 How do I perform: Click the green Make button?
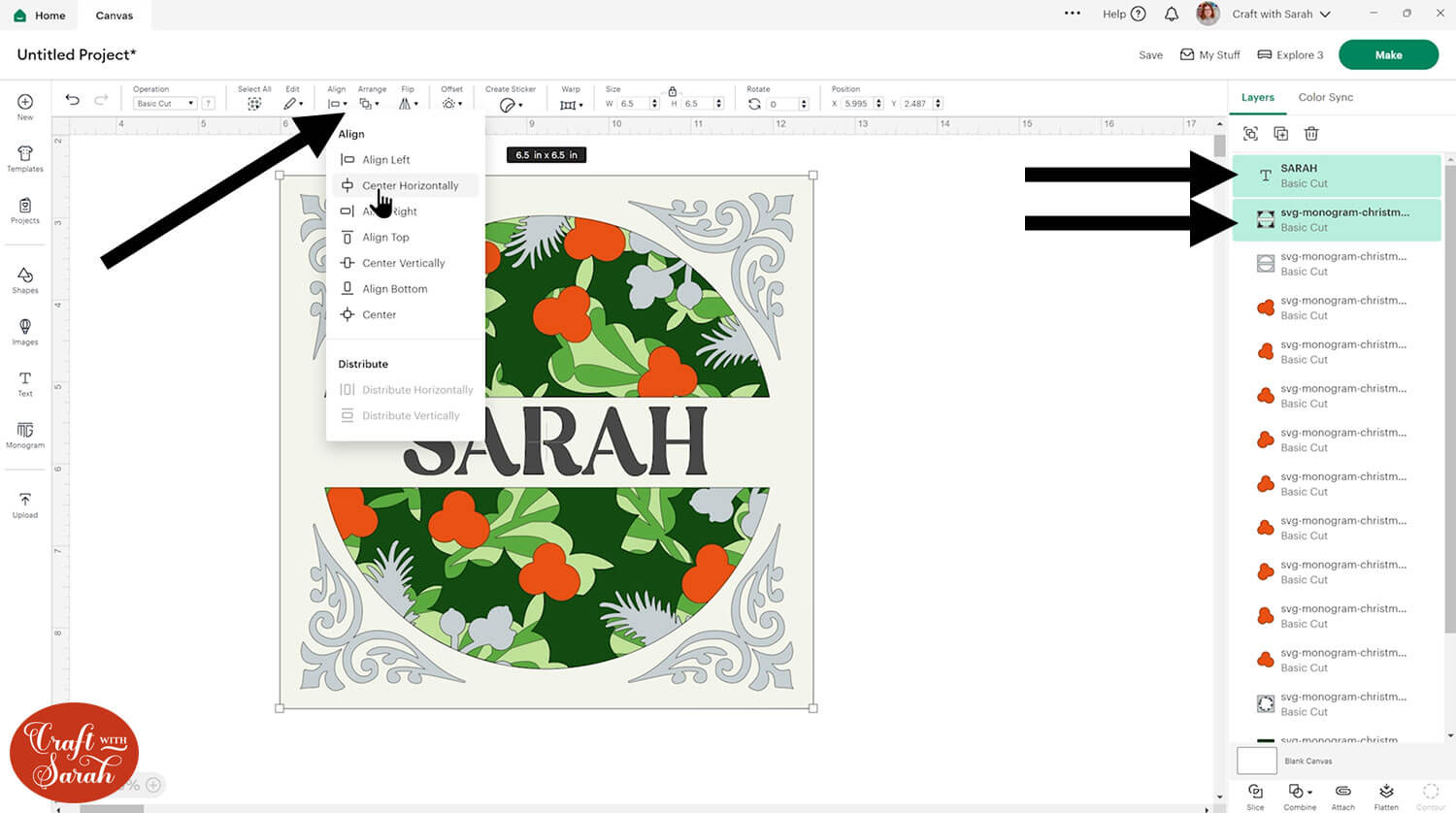pos(1387,55)
